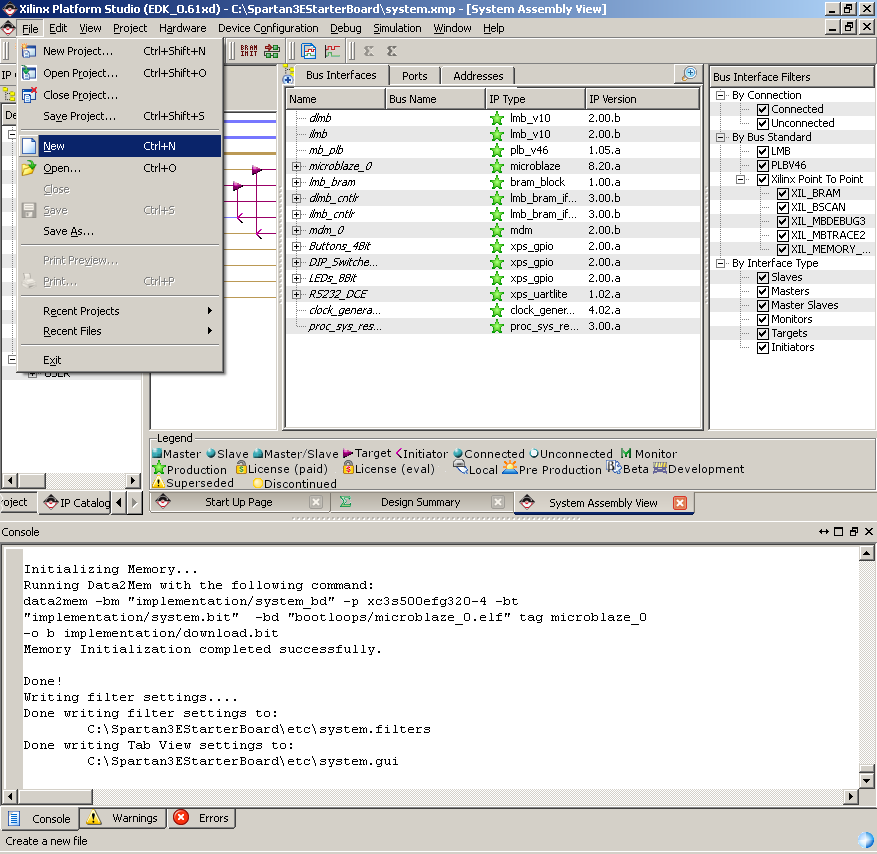Sort by the IP Version column header
Image resolution: width=877 pixels, height=854 pixels.
tap(642, 99)
